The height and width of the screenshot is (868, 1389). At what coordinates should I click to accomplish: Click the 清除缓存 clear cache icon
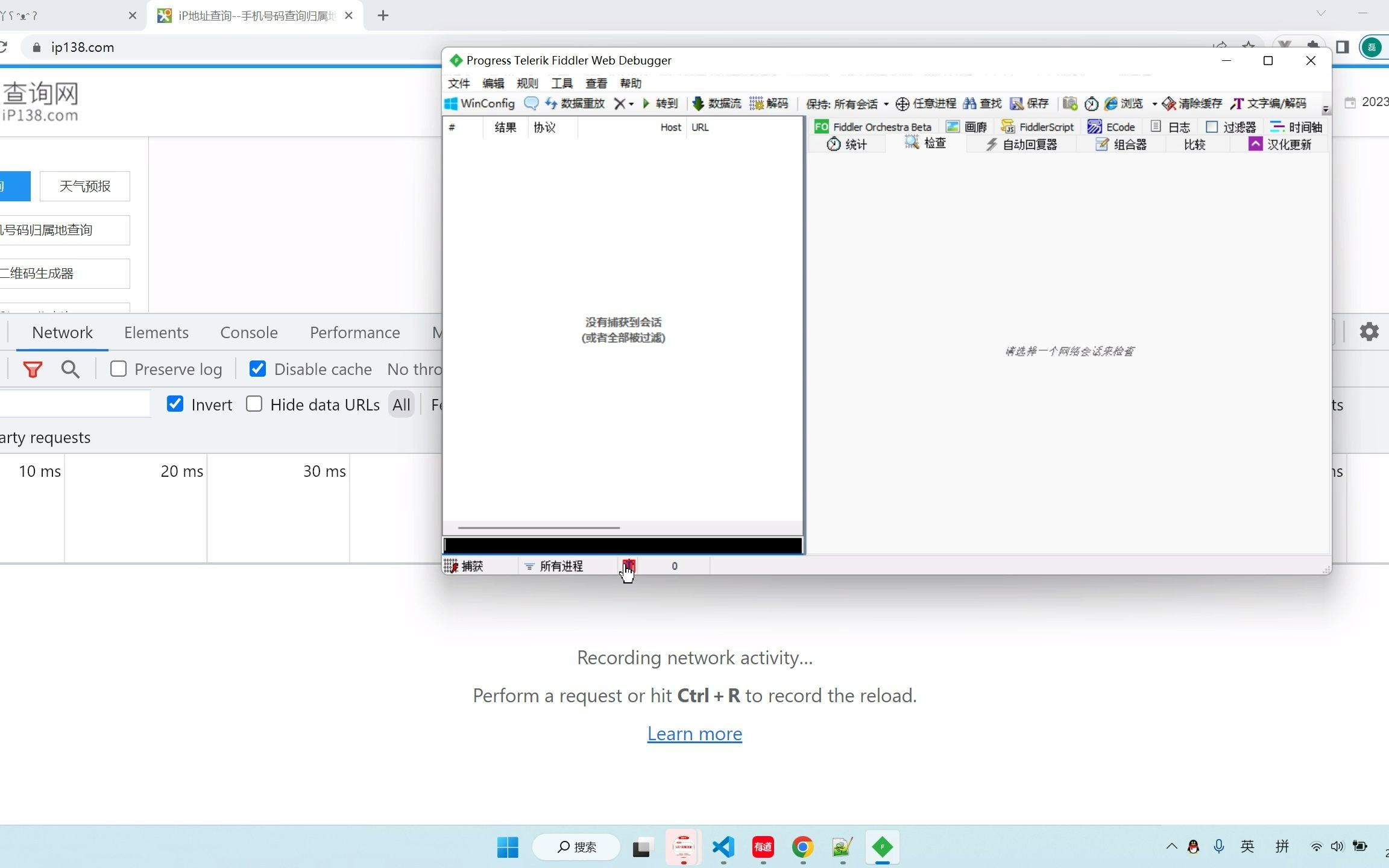coord(1169,104)
